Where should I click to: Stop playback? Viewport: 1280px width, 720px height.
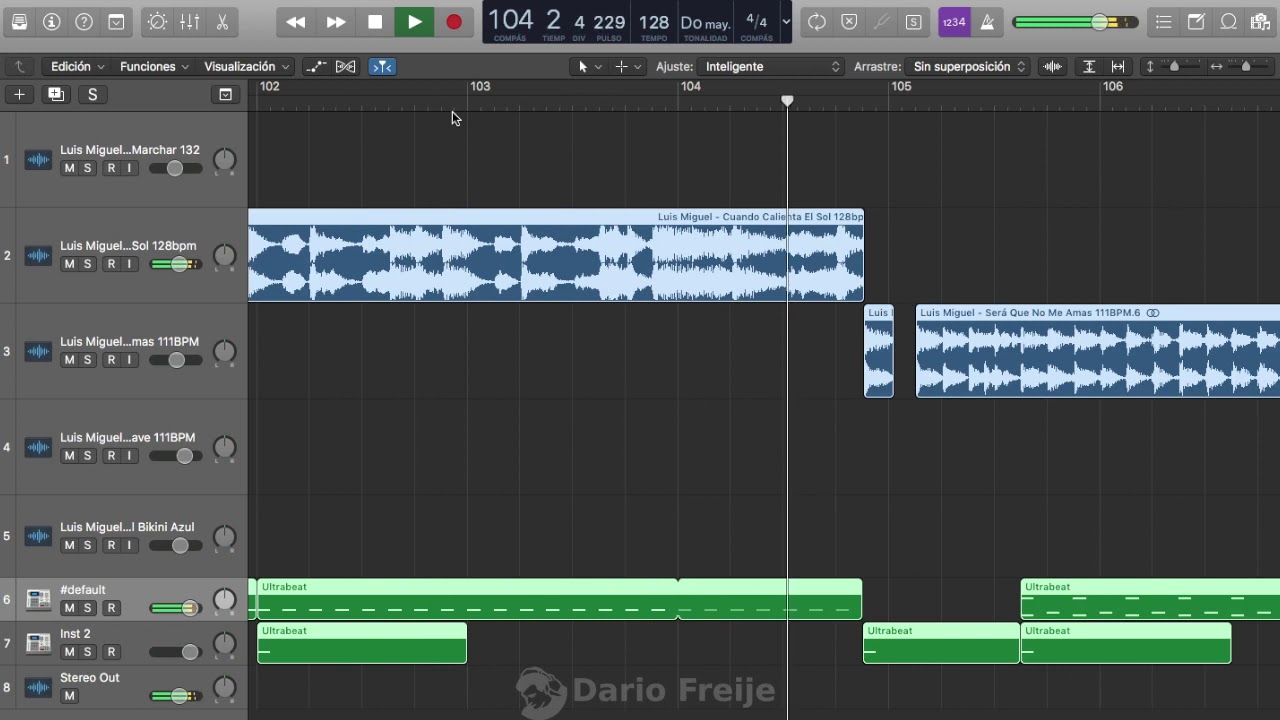[375, 22]
